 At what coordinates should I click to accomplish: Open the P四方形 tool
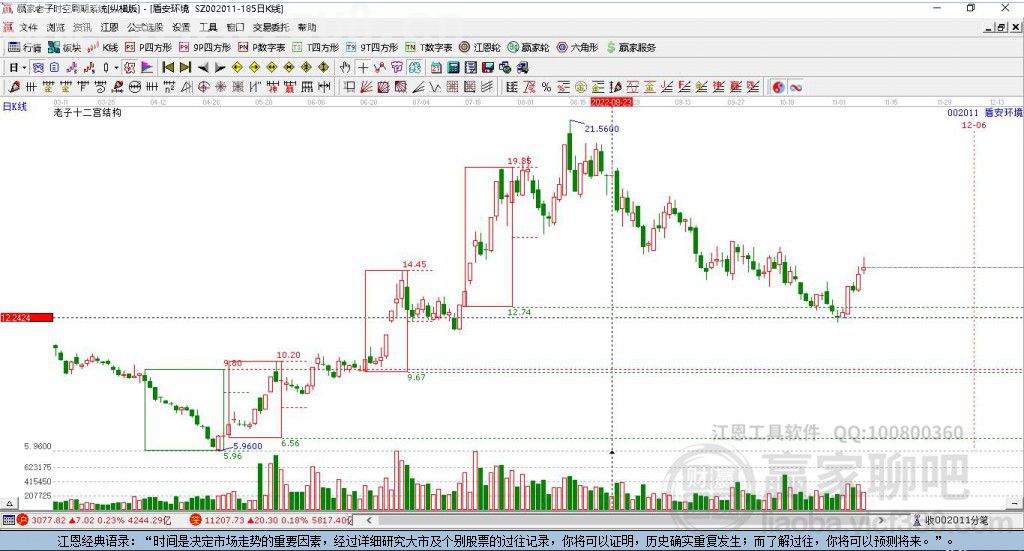click(x=148, y=48)
